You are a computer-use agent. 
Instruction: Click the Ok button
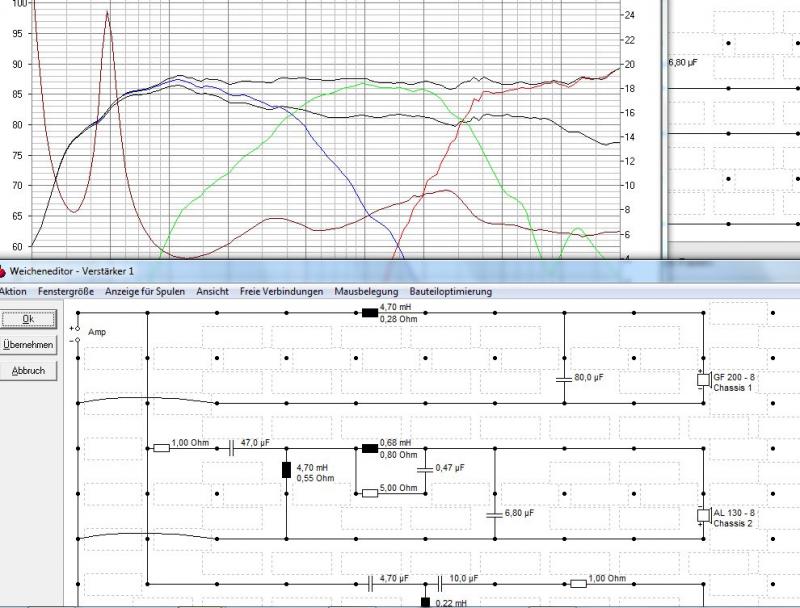(x=28, y=319)
